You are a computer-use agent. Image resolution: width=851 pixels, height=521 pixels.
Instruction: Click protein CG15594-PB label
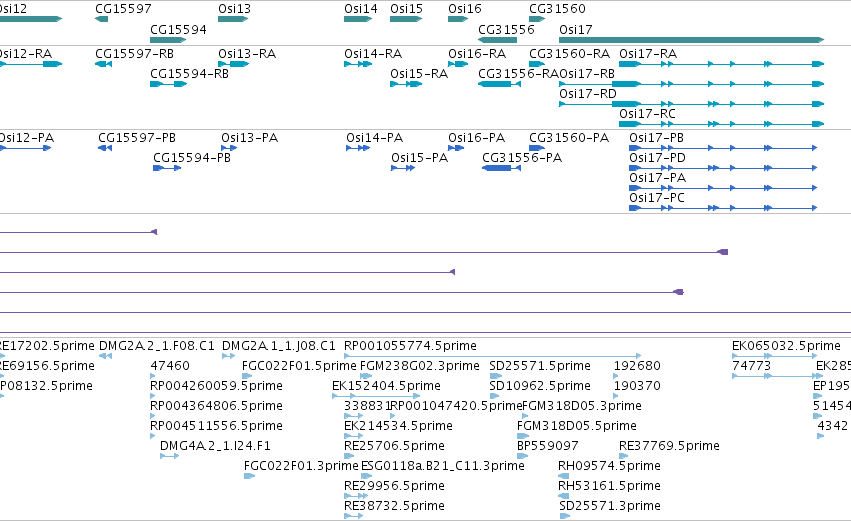[x=192, y=158]
